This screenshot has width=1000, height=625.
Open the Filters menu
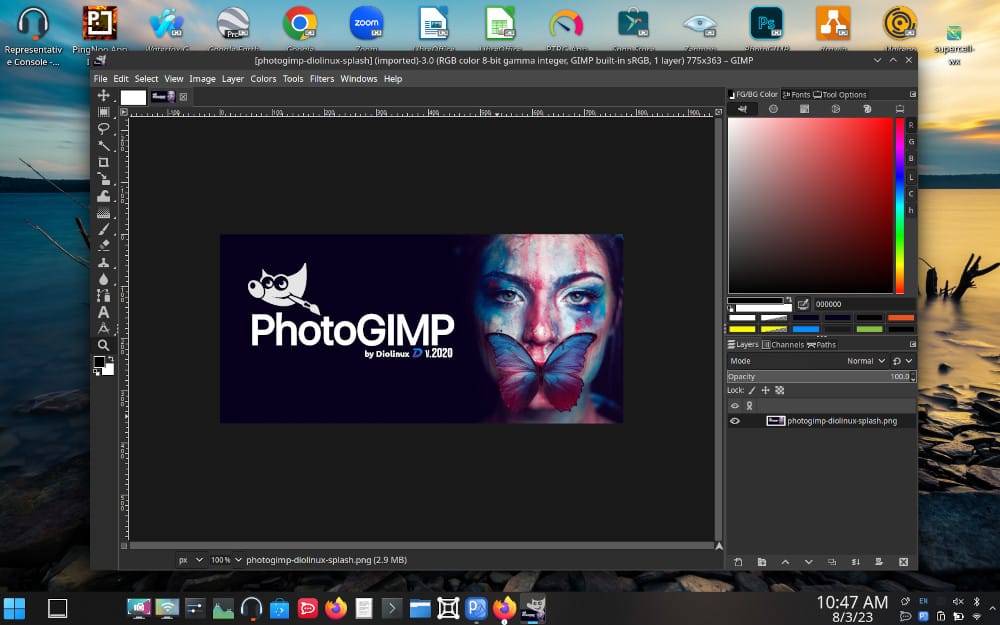pos(322,79)
